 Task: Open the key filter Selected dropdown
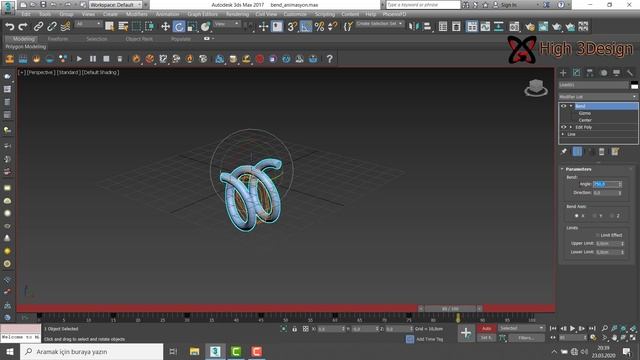[x=522, y=328]
